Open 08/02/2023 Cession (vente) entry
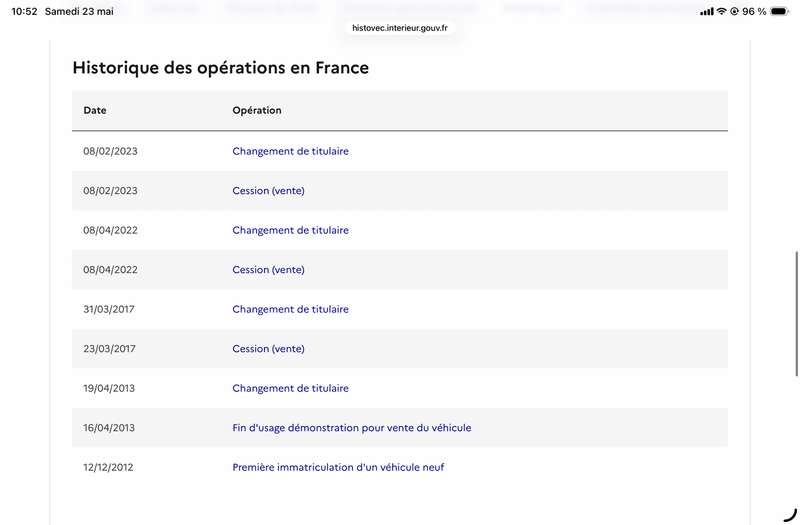The image size is (800, 525). tap(268, 190)
